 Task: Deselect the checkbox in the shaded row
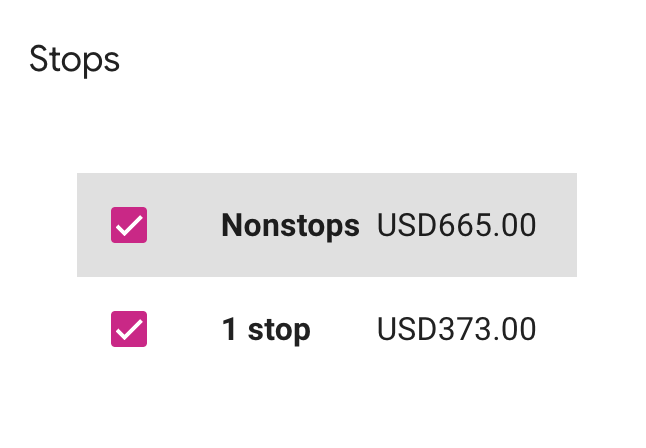pos(129,225)
